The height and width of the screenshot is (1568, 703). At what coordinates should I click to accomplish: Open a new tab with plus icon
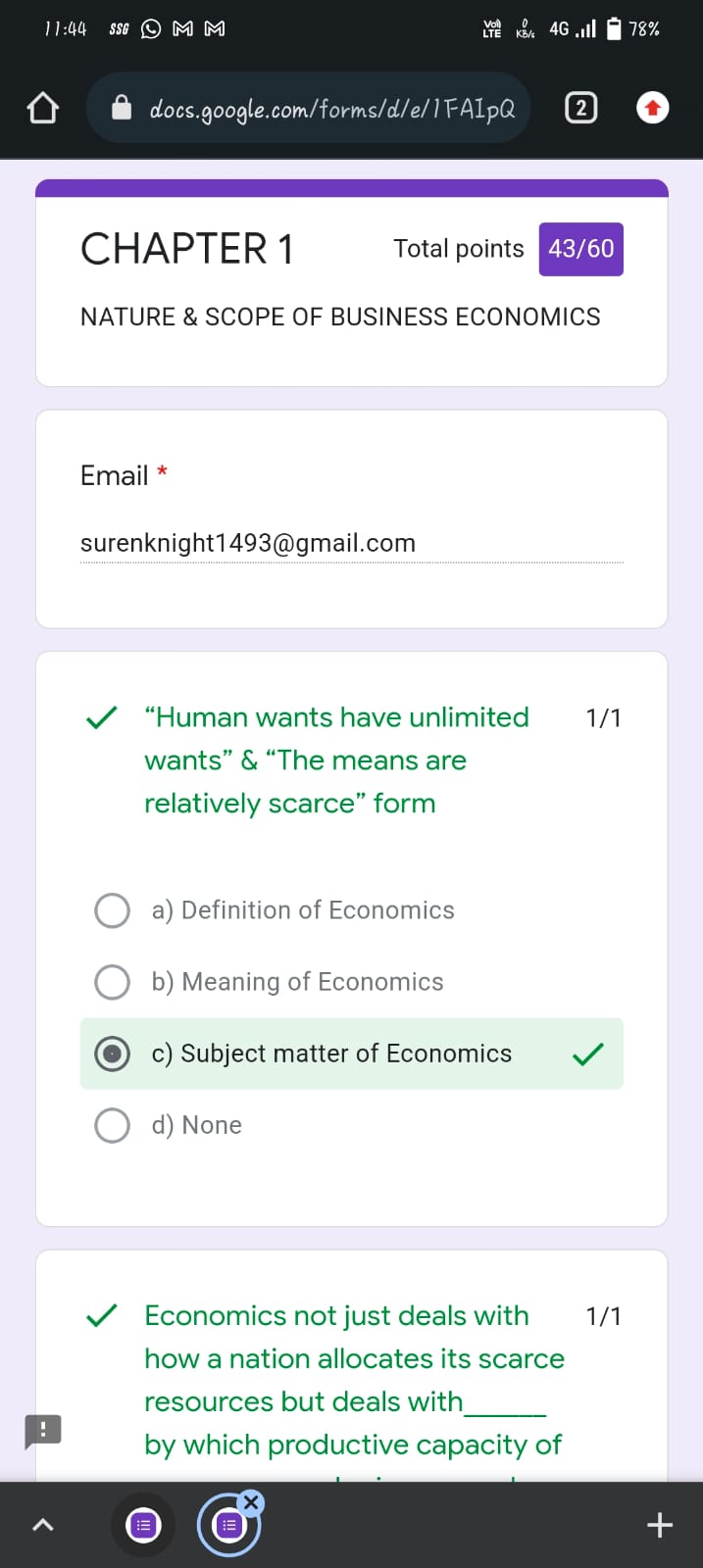pos(660,1525)
